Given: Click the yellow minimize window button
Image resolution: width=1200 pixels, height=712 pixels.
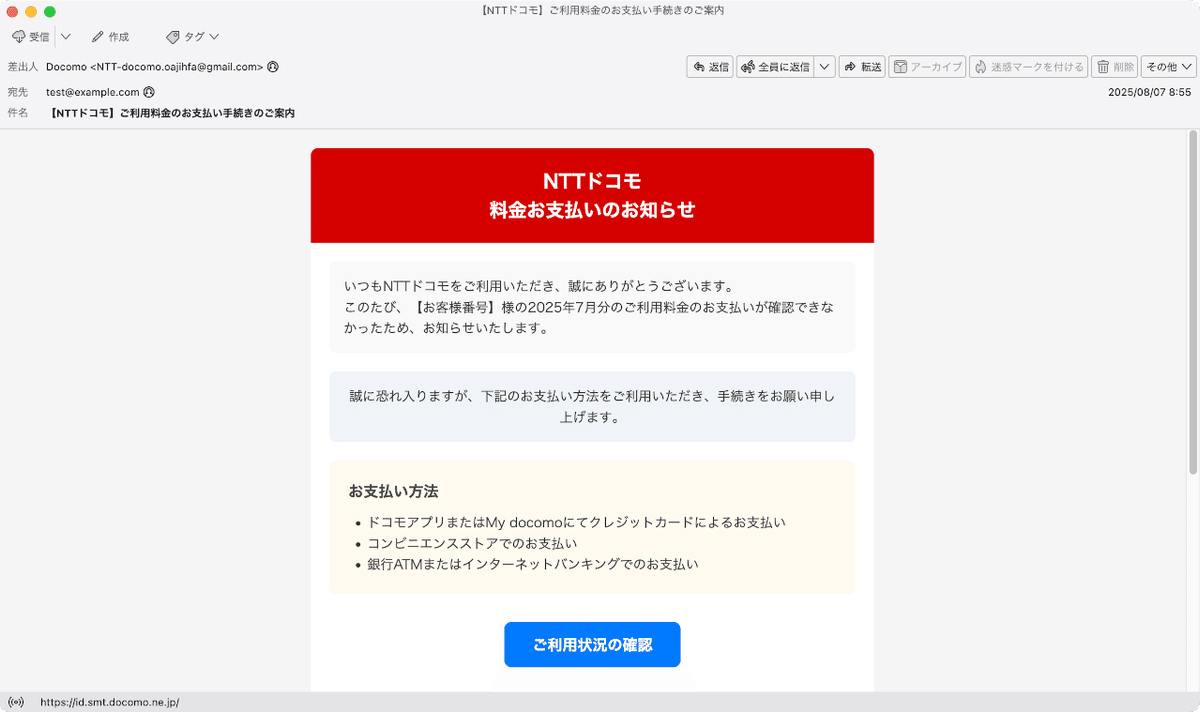Looking at the screenshot, I should 31,10.
